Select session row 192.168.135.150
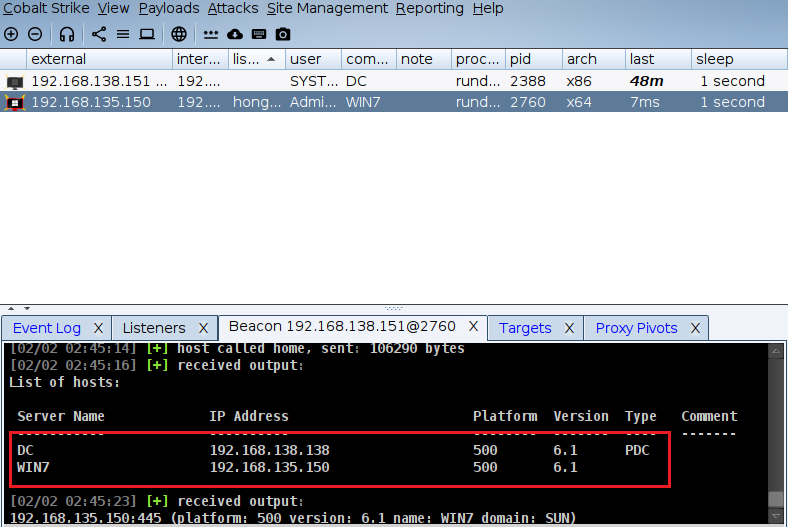Viewport: 788px width, 527px height. 394,102
